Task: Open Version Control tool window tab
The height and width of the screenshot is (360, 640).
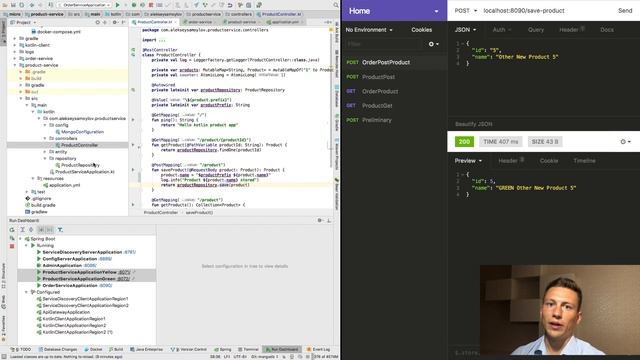Action: (x=189, y=349)
